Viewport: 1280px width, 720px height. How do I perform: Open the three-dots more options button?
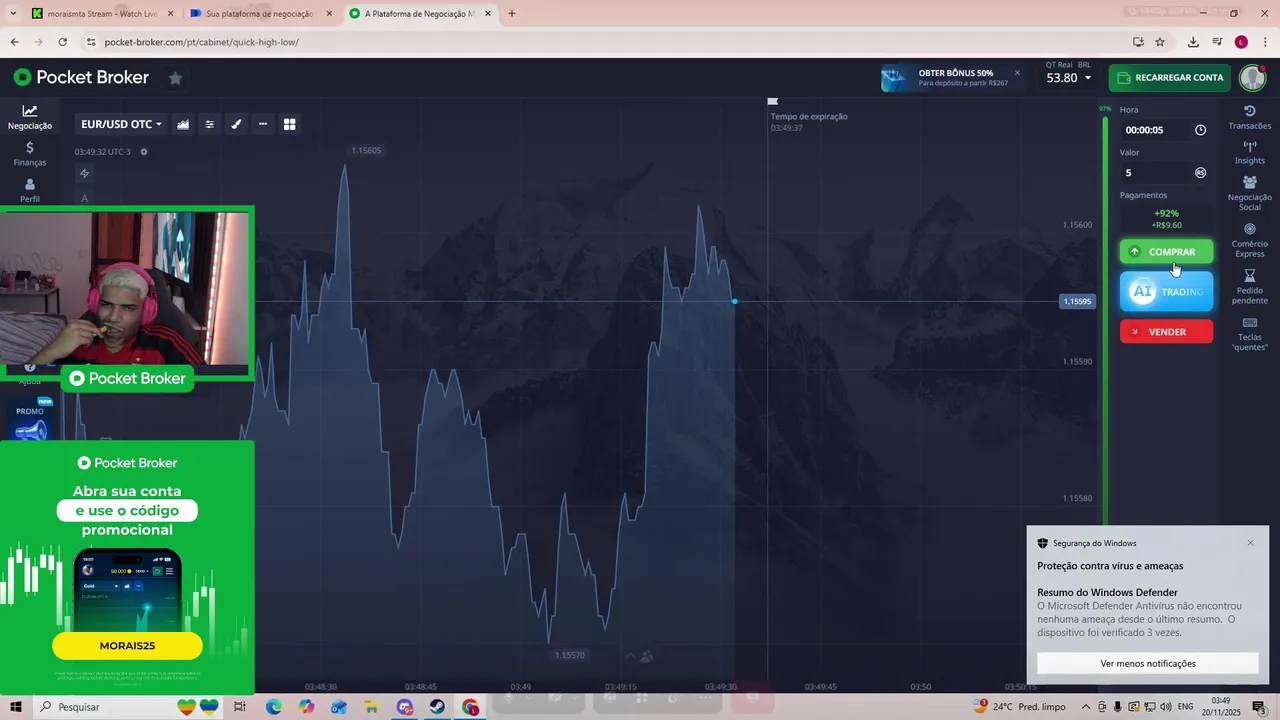tap(263, 124)
